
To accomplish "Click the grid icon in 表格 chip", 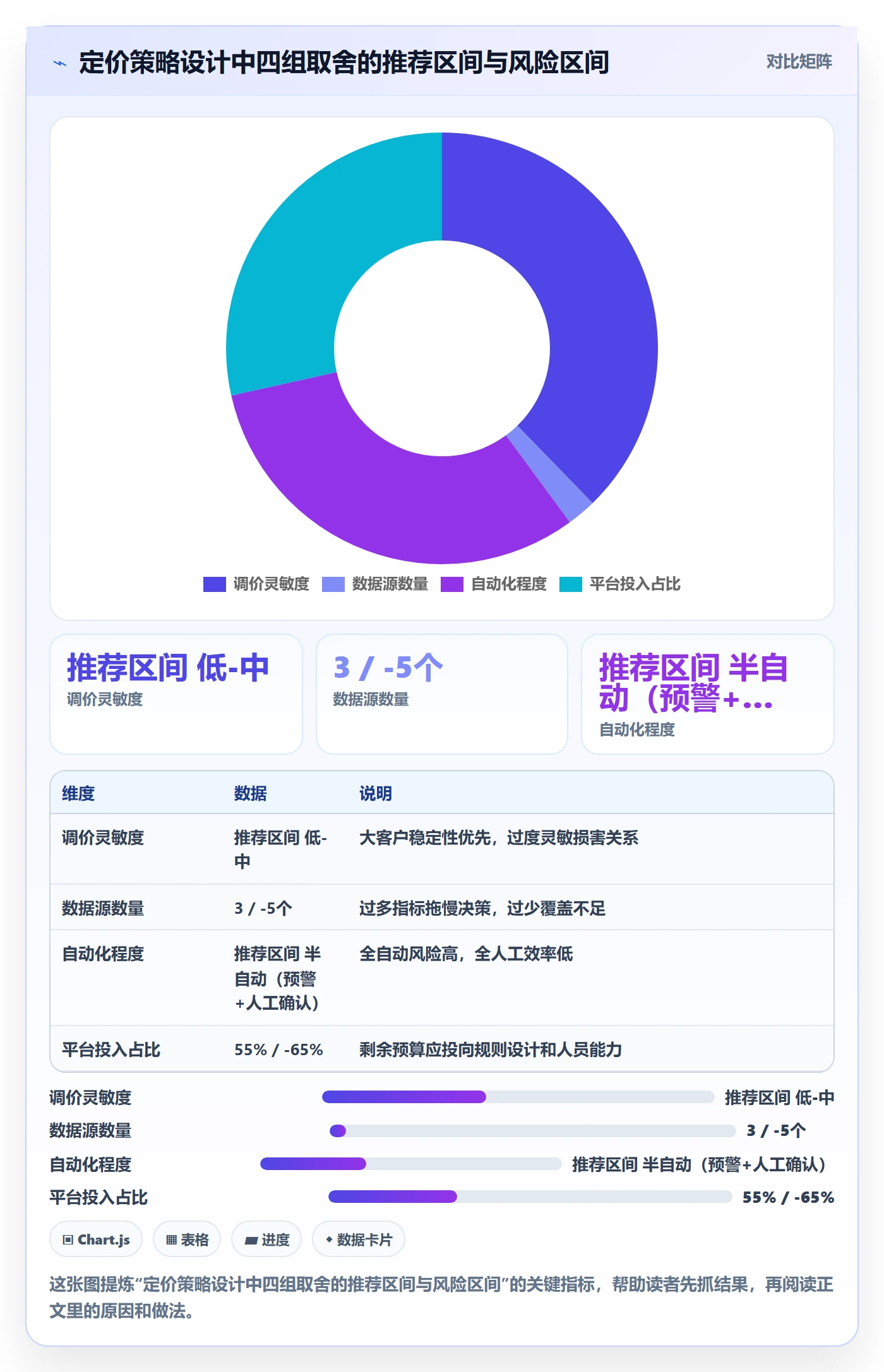I will pos(171,1239).
